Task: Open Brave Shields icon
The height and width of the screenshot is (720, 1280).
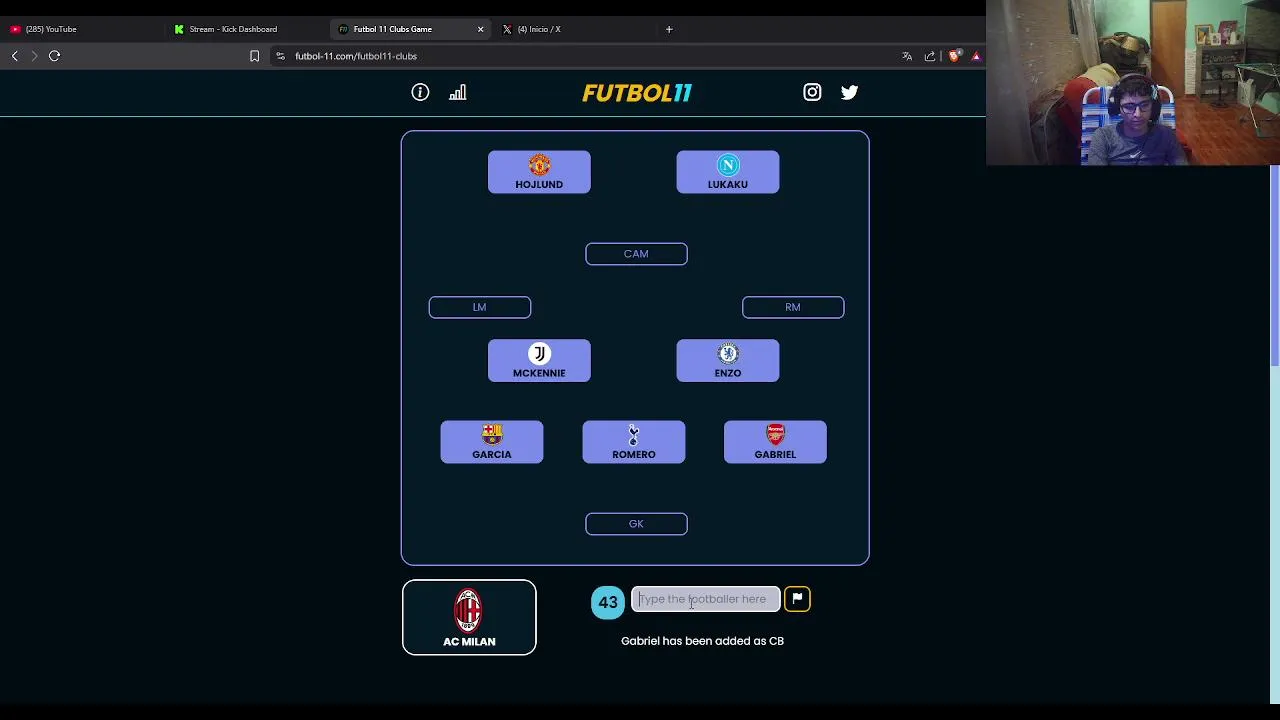Action: click(x=954, y=56)
